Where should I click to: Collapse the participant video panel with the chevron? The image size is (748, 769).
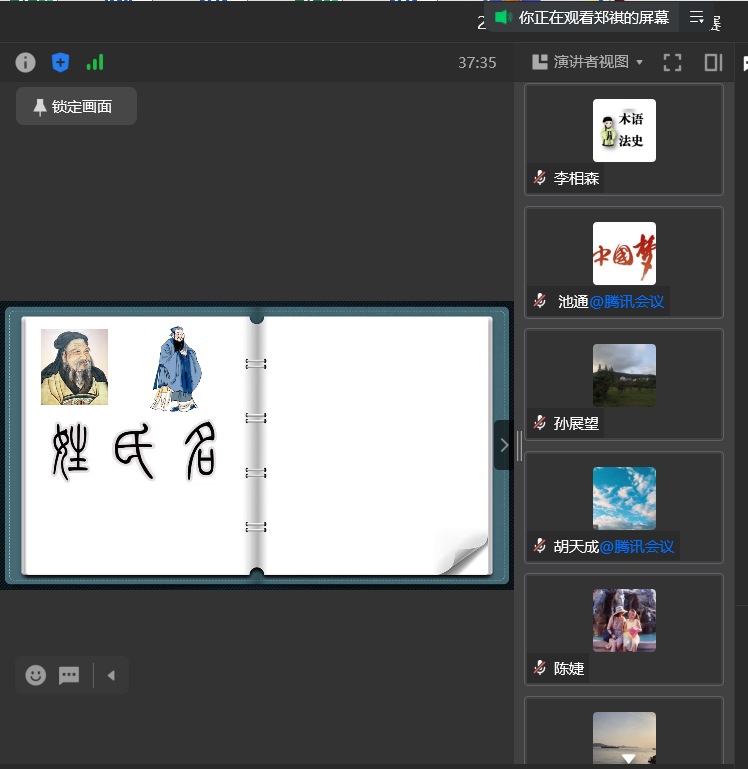tap(504, 445)
